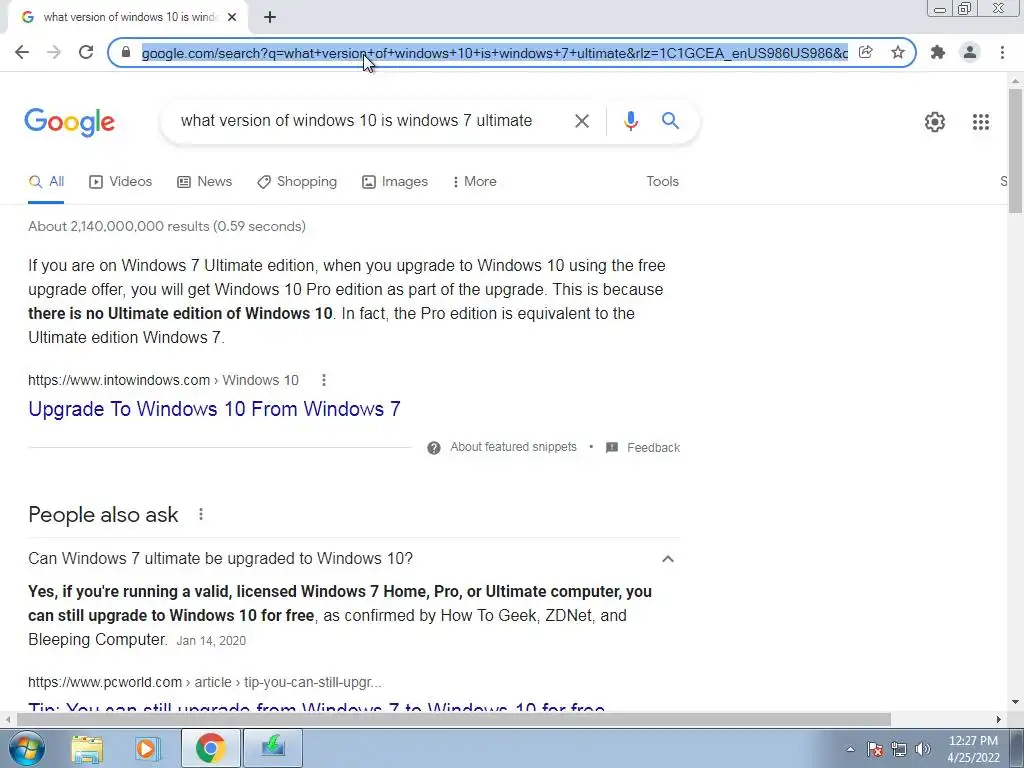Open the Chrome profile avatar
Viewport: 1024px width, 768px height.
click(970, 52)
